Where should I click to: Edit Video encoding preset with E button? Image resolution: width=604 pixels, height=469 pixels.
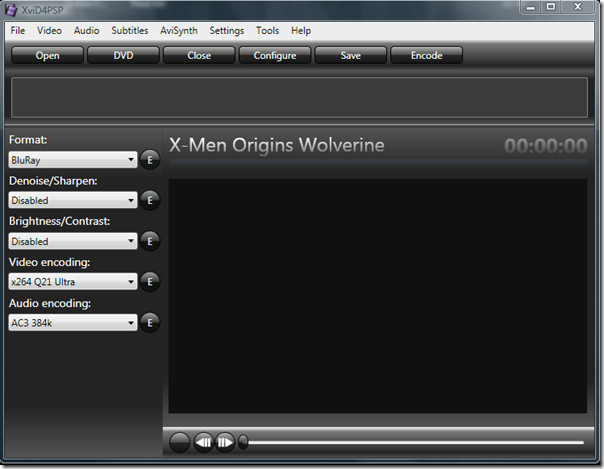(150, 282)
